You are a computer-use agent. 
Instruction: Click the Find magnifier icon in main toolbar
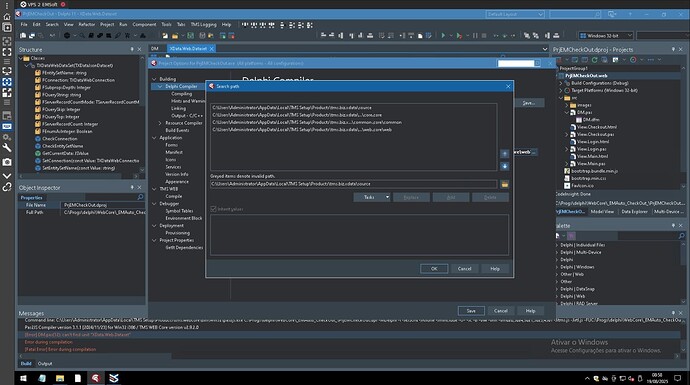82,36
